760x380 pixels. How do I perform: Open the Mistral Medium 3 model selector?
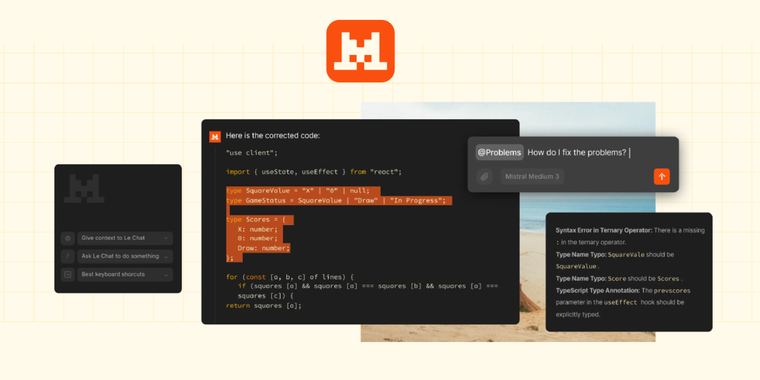tap(532, 176)
